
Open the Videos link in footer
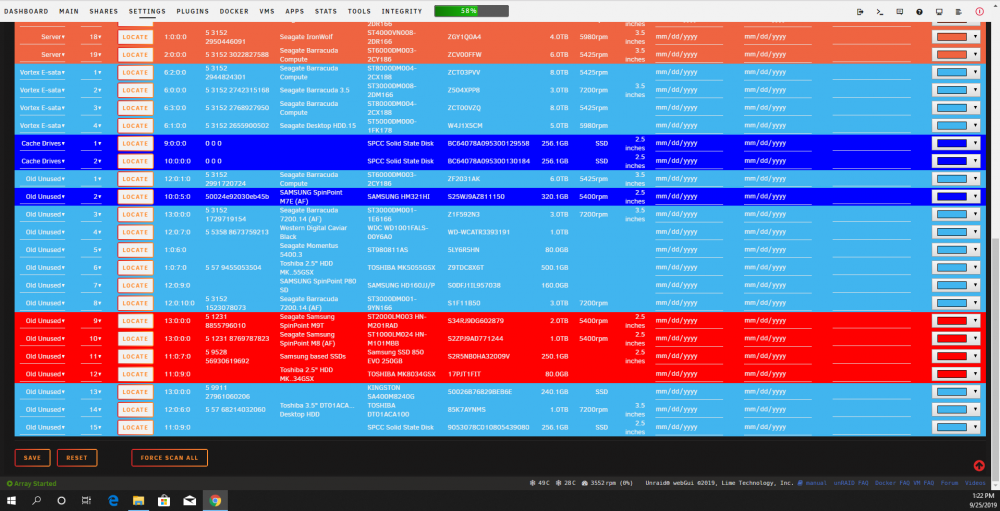pos(976,484)
